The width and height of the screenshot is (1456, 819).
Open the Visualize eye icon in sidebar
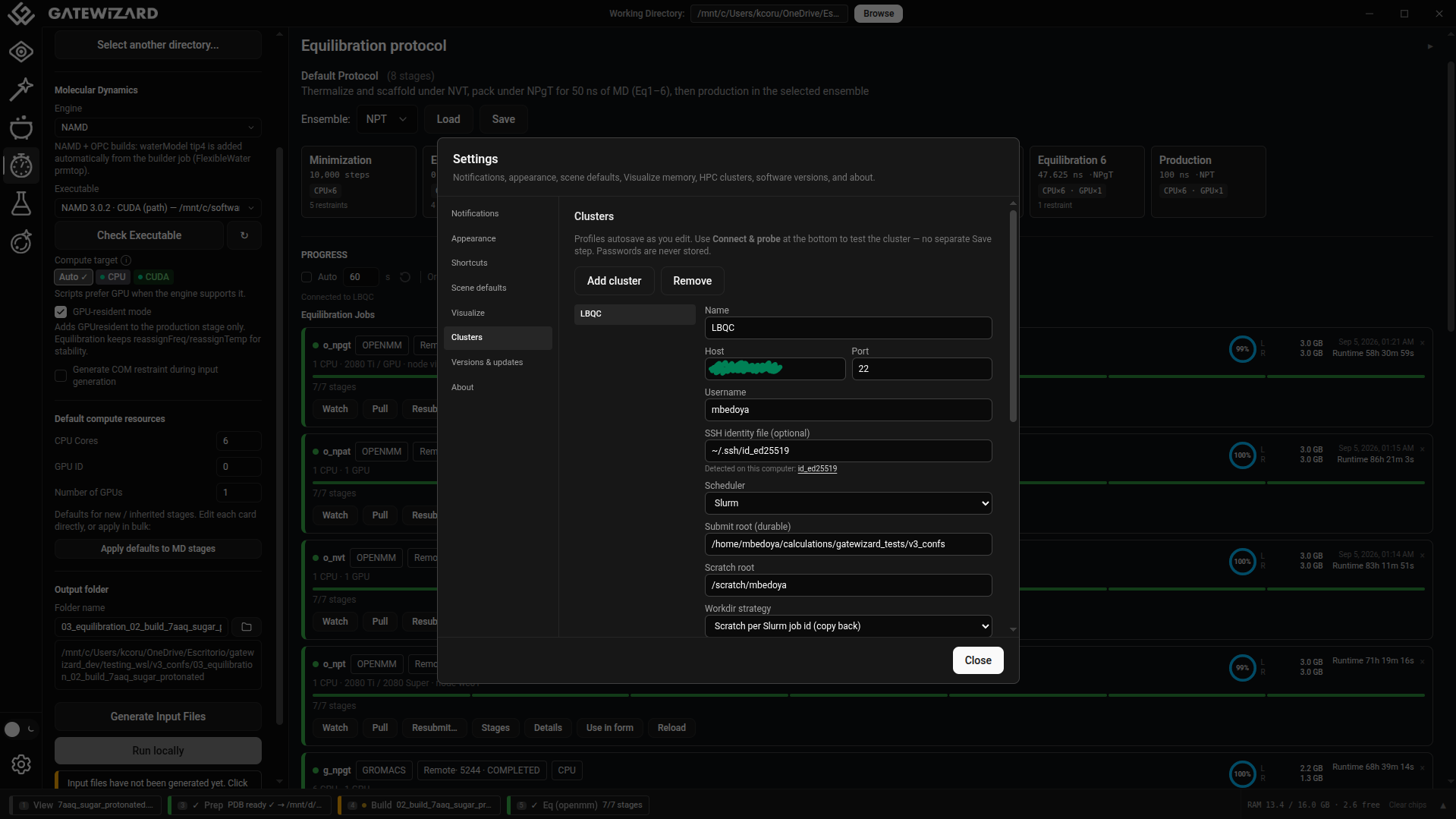point(21,52)
